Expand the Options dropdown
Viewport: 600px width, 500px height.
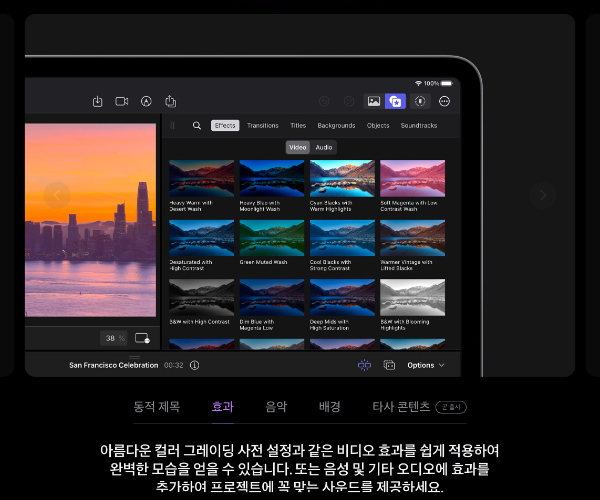pyautogui.click(x=426, y=365)
